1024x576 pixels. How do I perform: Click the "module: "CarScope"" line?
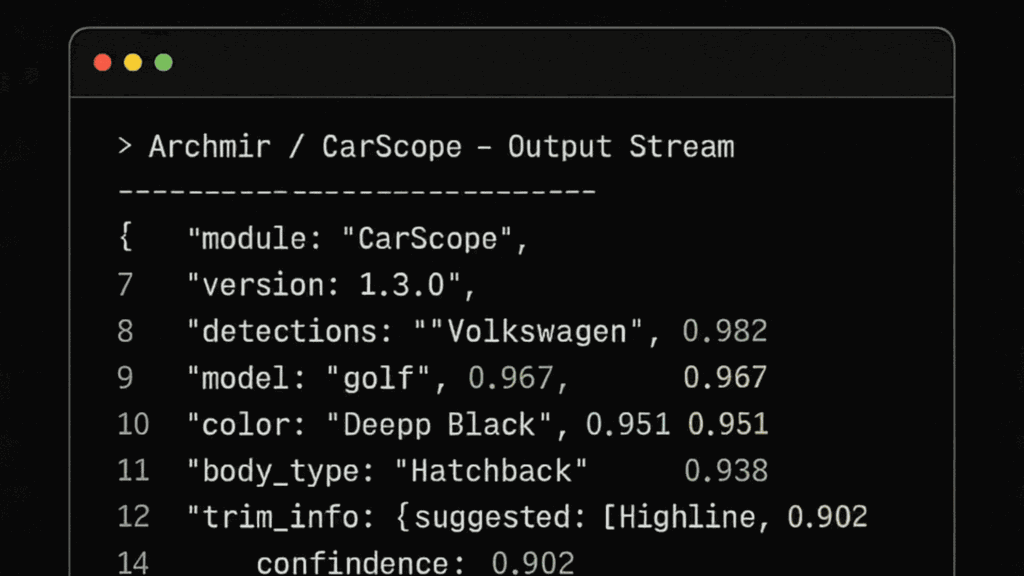point(357,239)
